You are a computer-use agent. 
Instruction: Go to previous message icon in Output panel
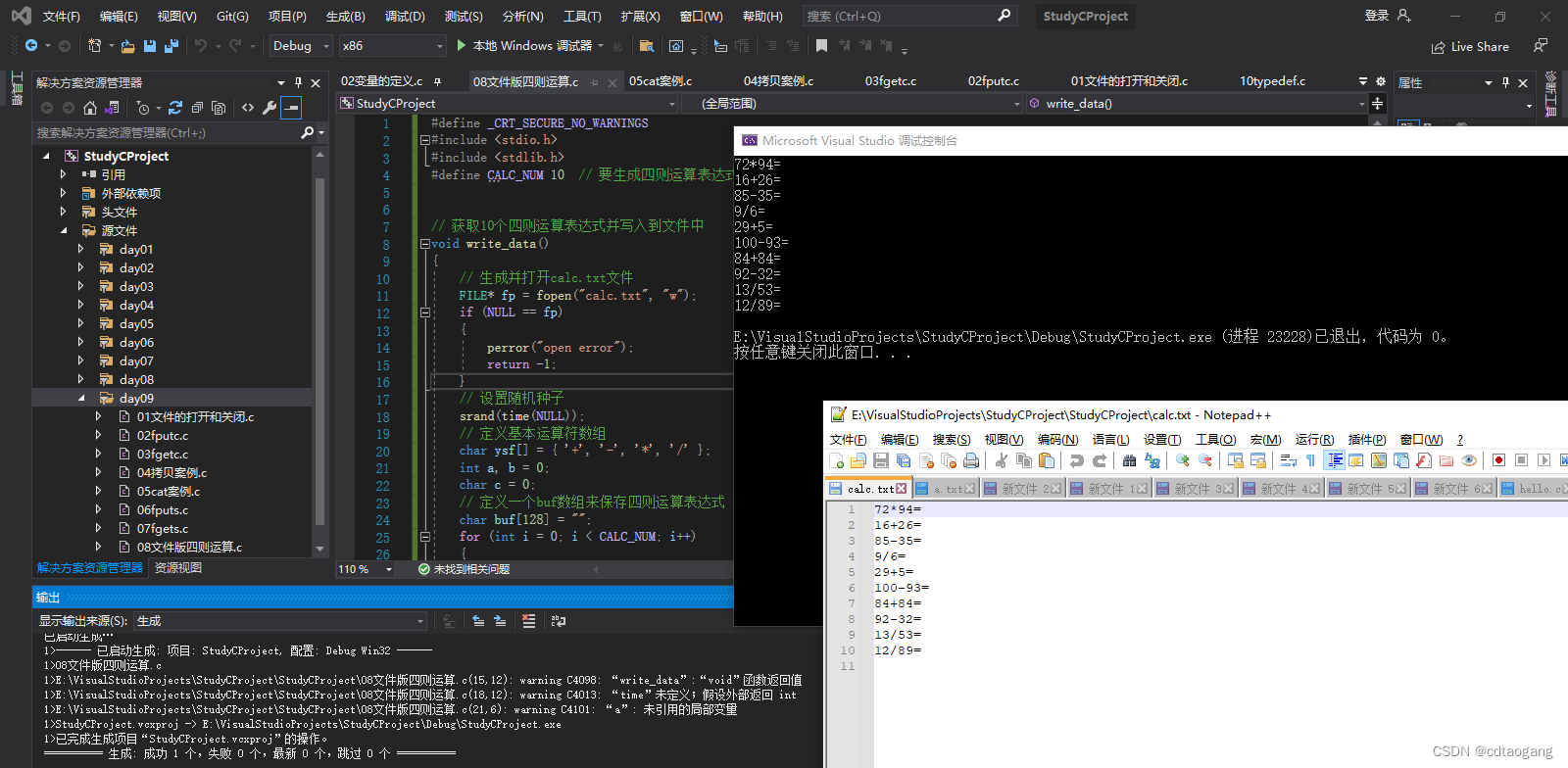[x=478, y=621]
